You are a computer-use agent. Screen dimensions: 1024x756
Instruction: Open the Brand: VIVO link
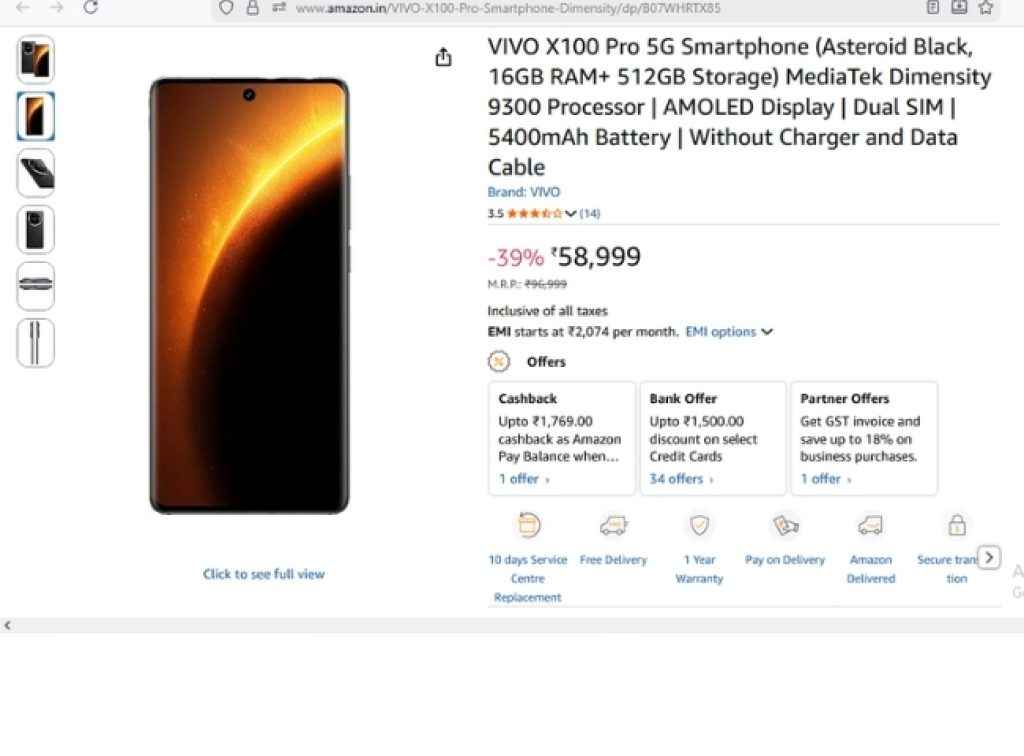pos(524,192)
